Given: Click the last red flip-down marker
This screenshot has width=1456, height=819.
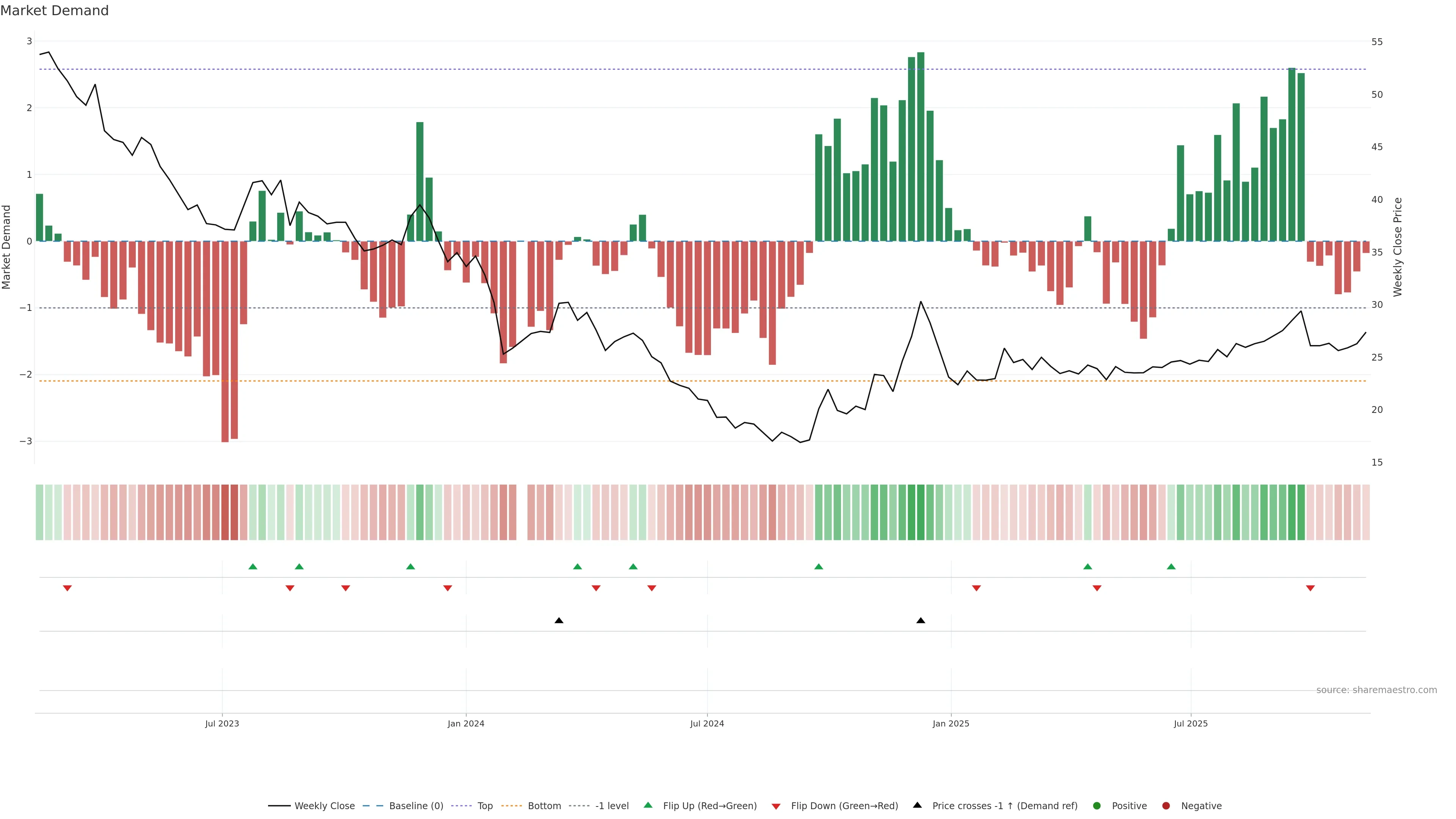Looking at the screenshot, I should pyautogui.click(x=1310, y=588).
